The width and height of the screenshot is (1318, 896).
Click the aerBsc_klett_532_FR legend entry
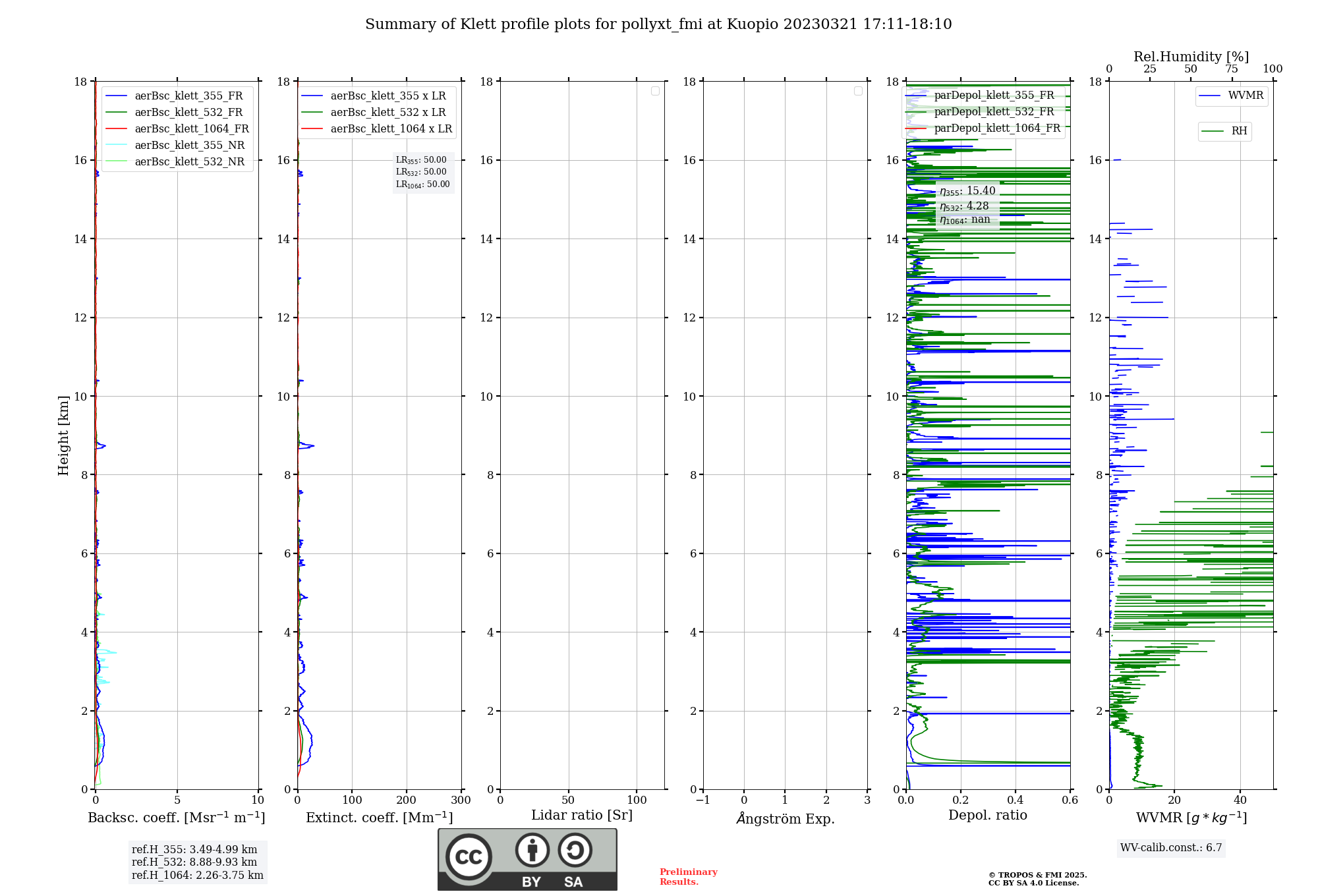[x=175, y=112]
